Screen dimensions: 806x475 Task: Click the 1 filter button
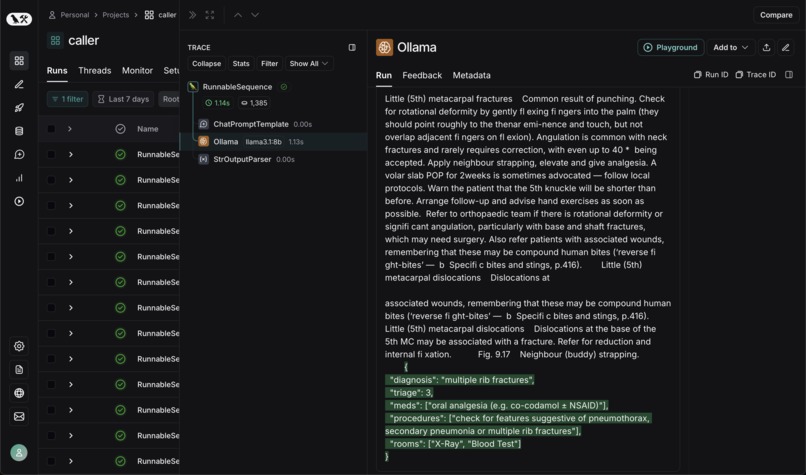click(x=67, y=99)
